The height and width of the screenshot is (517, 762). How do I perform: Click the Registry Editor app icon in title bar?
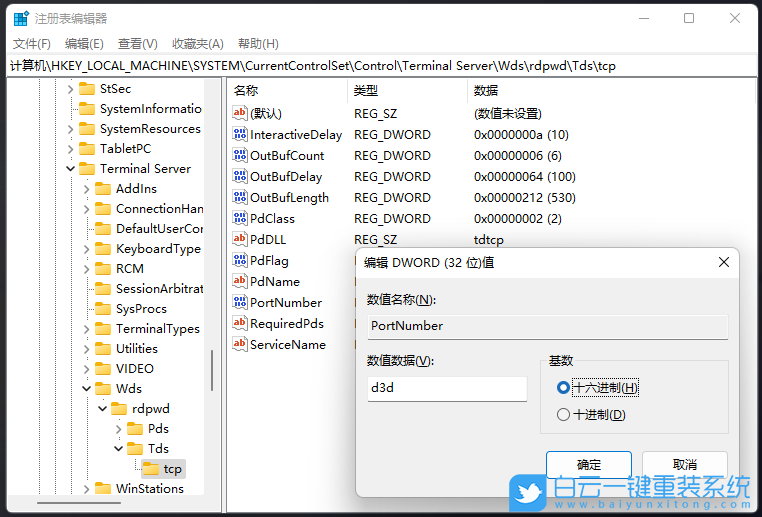tap(21, 18)
